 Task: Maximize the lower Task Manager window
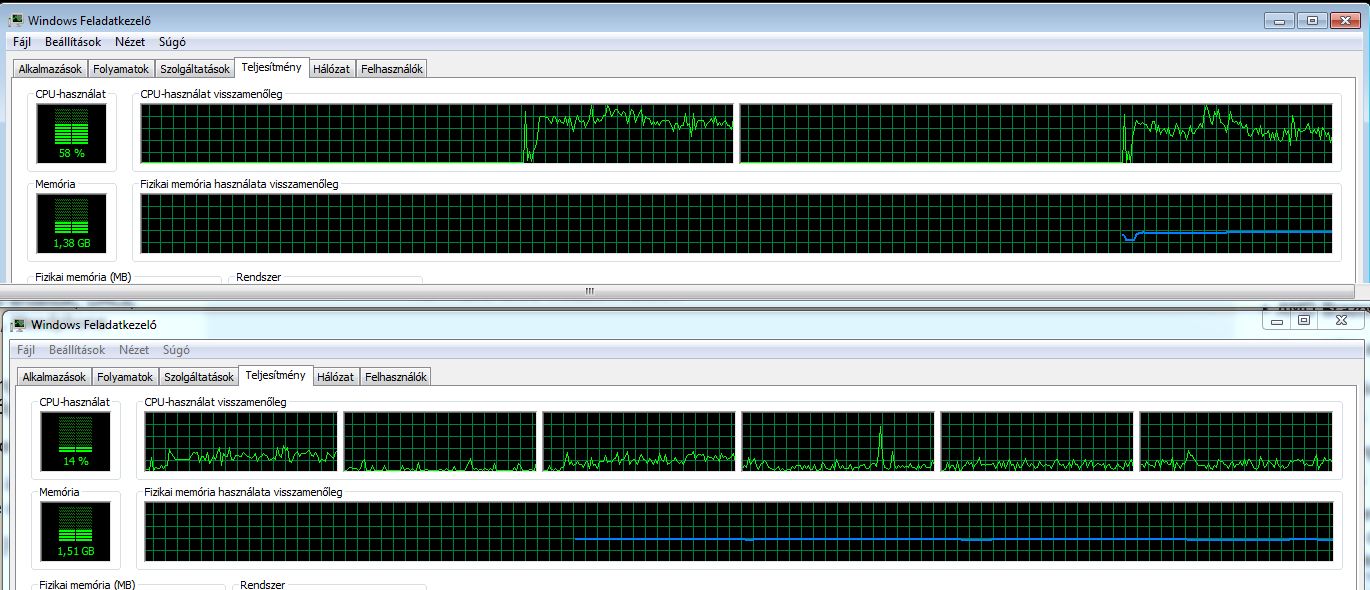coord(1303,320)
